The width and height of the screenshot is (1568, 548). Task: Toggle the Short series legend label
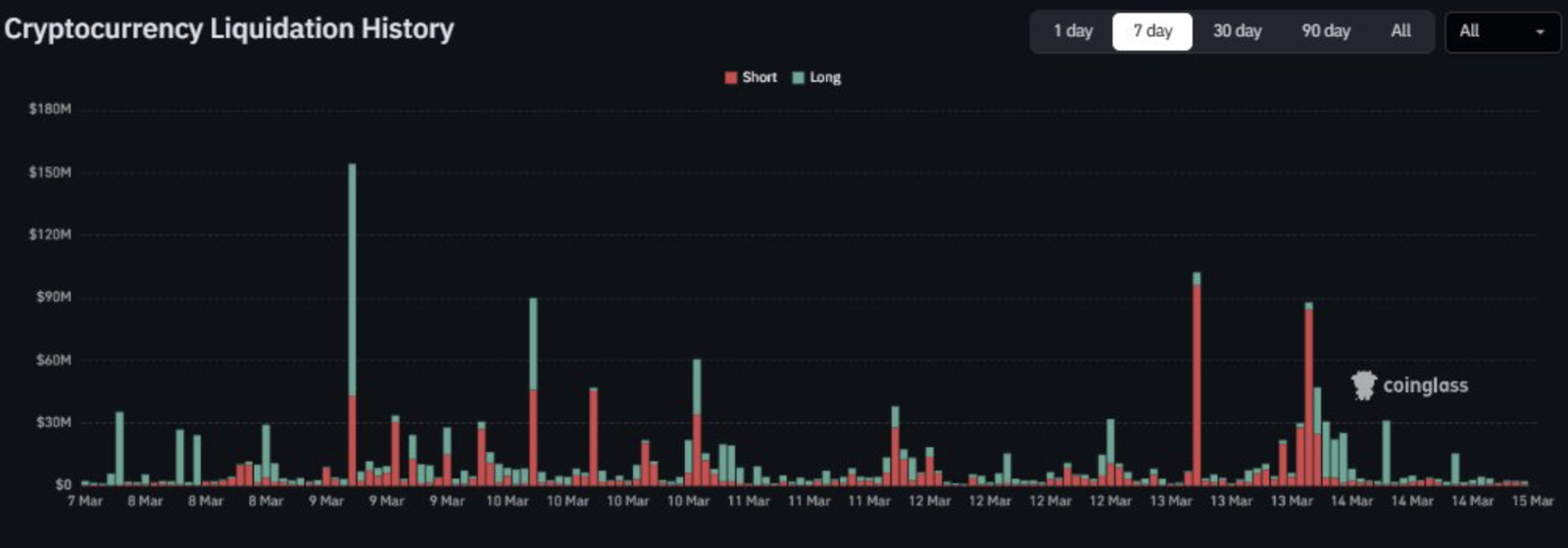[x=759, y=77]
